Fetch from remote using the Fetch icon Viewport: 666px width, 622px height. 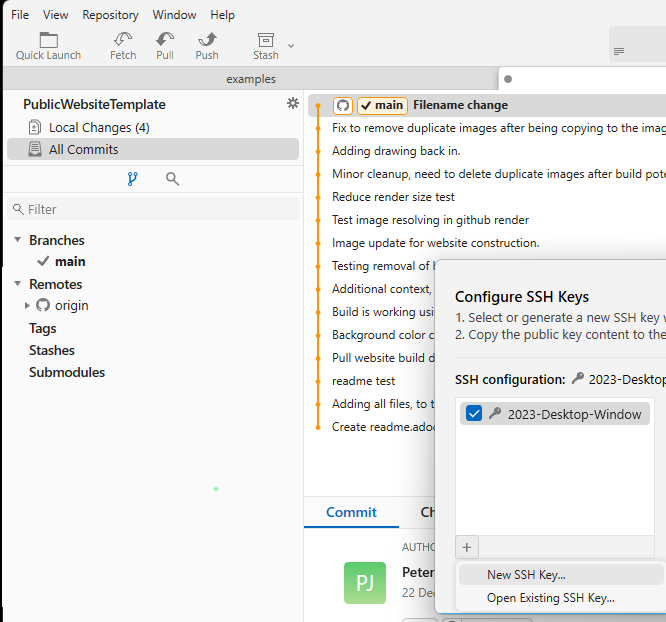[123, 40]
